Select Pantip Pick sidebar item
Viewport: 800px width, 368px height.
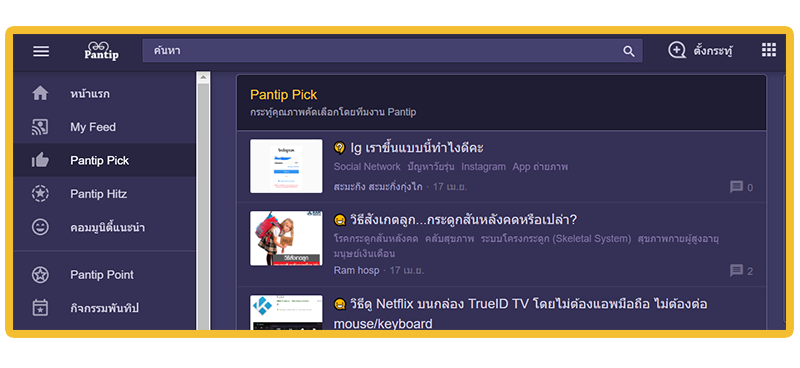(105, 160)
